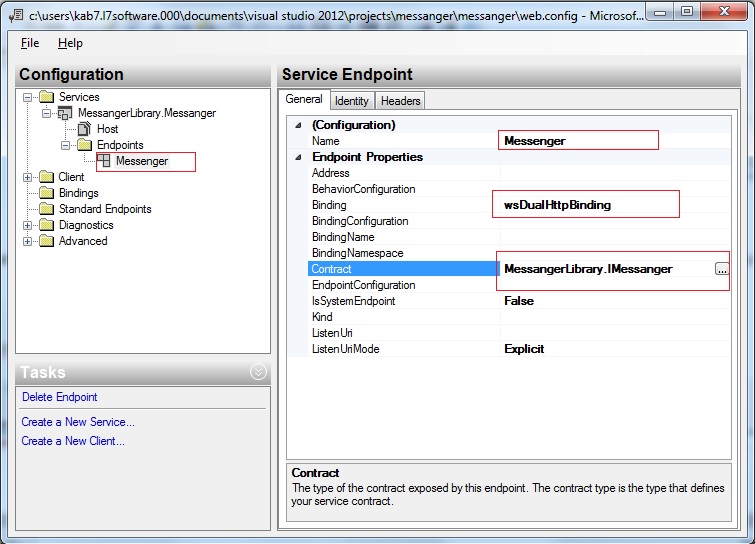The image size is (755, 544).
Task: Switch to the Identity tab
Action: tap(351, 101)
